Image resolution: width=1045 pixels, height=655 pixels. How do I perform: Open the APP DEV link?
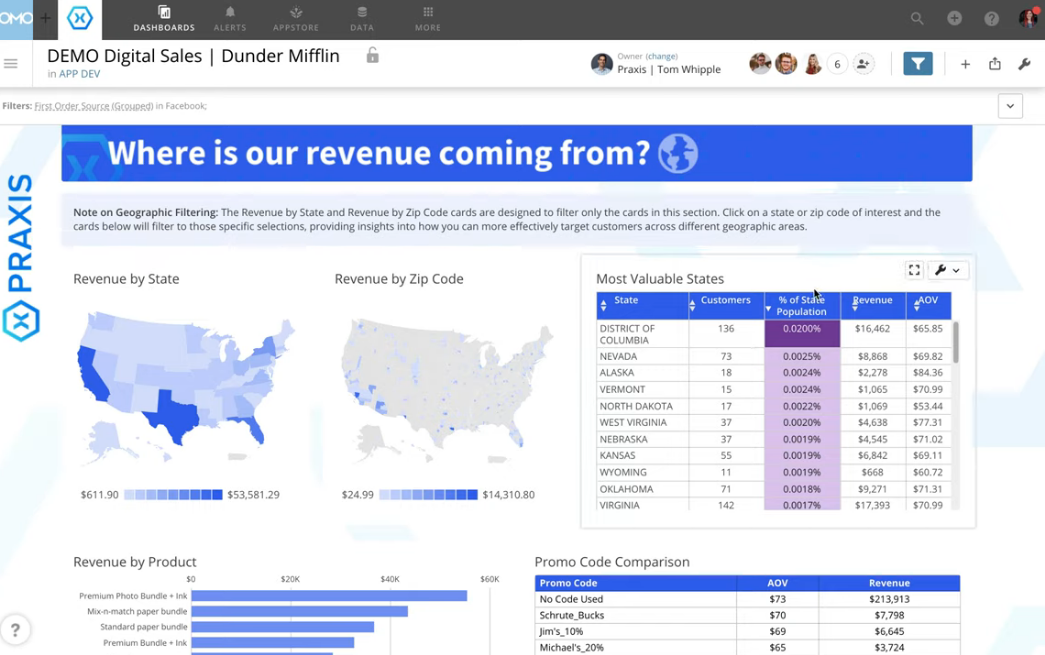(x=79, y=74)
